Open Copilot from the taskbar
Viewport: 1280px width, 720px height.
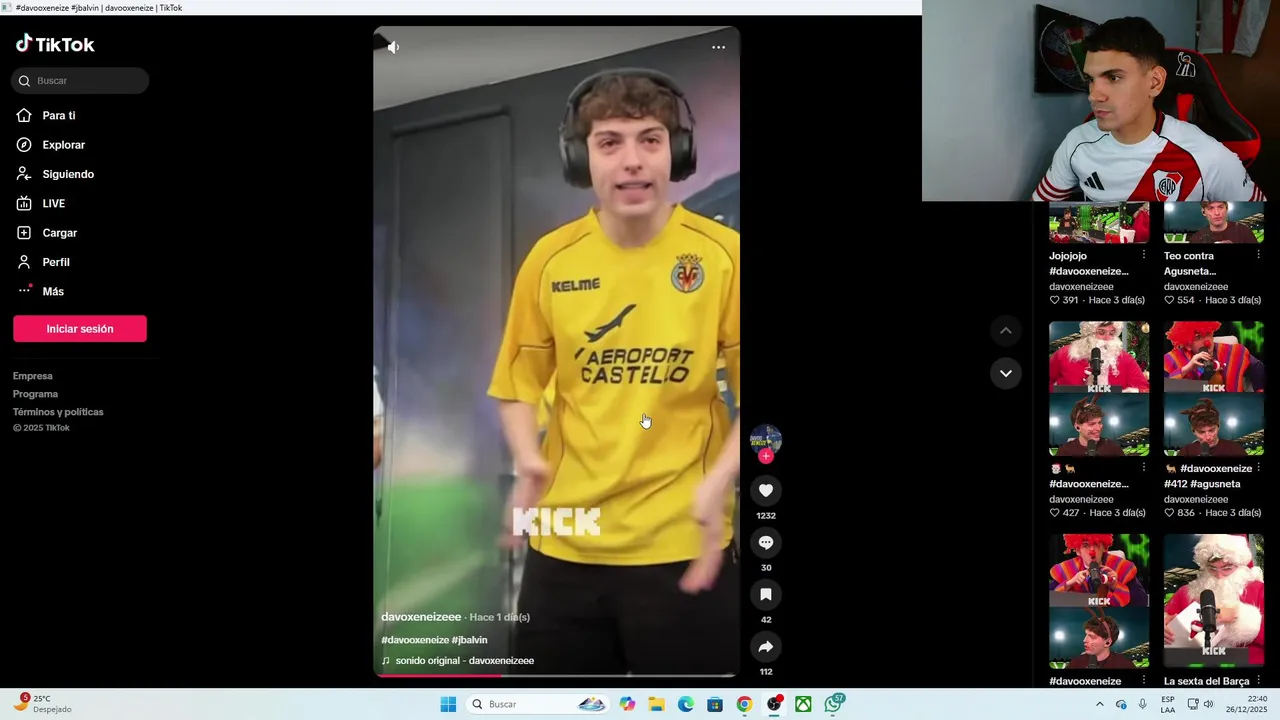(627, 704)
